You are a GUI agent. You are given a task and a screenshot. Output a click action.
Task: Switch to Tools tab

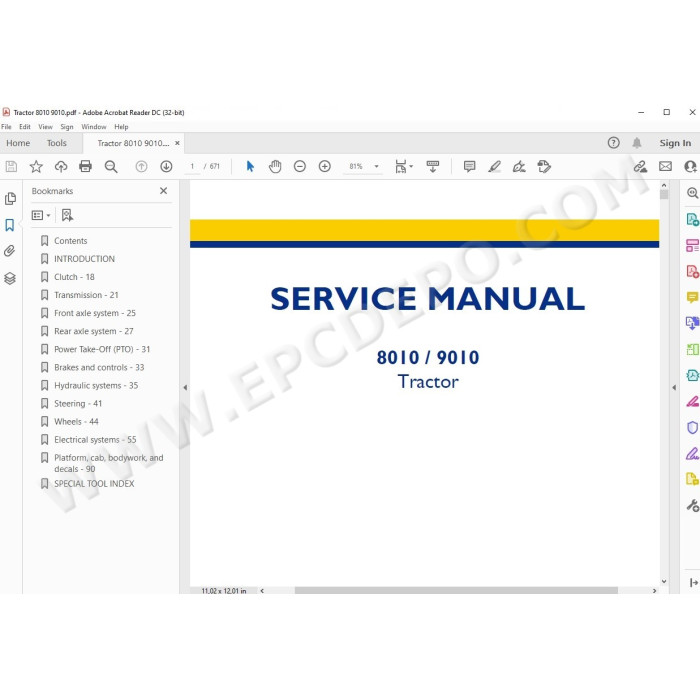point(57,143)
